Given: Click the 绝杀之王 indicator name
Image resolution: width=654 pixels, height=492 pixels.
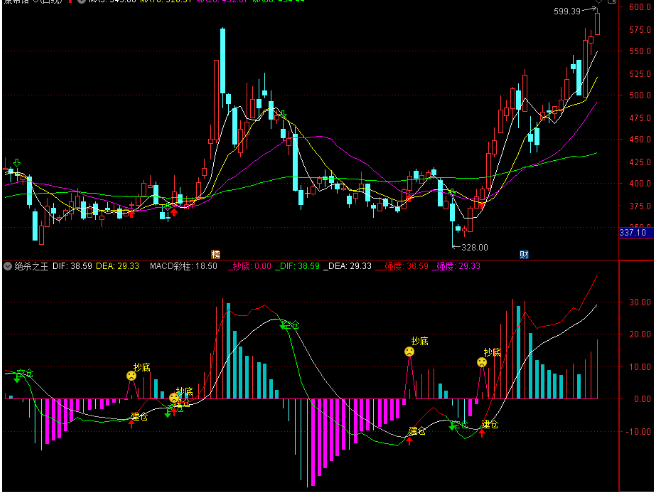Looking at the screenshot, I should pos(31,266).
